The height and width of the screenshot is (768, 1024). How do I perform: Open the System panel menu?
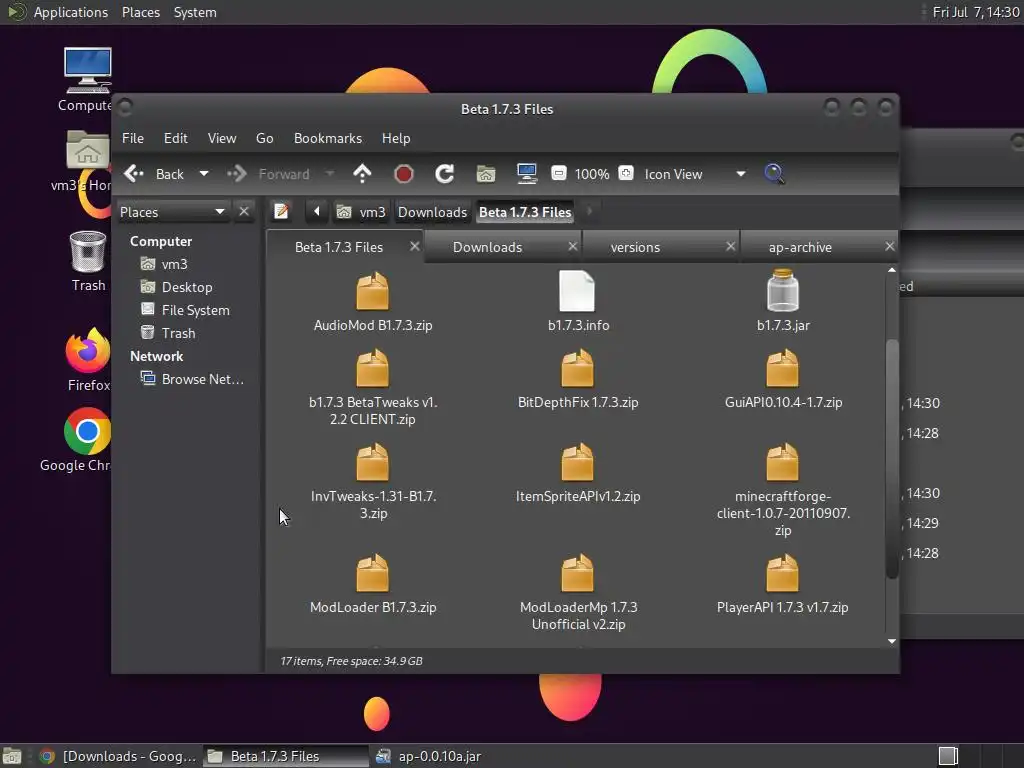(195, 12)
